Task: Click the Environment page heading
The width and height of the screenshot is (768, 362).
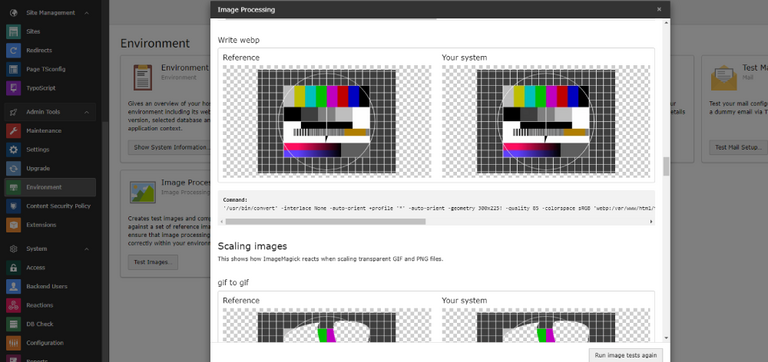Action: [155, 43]
